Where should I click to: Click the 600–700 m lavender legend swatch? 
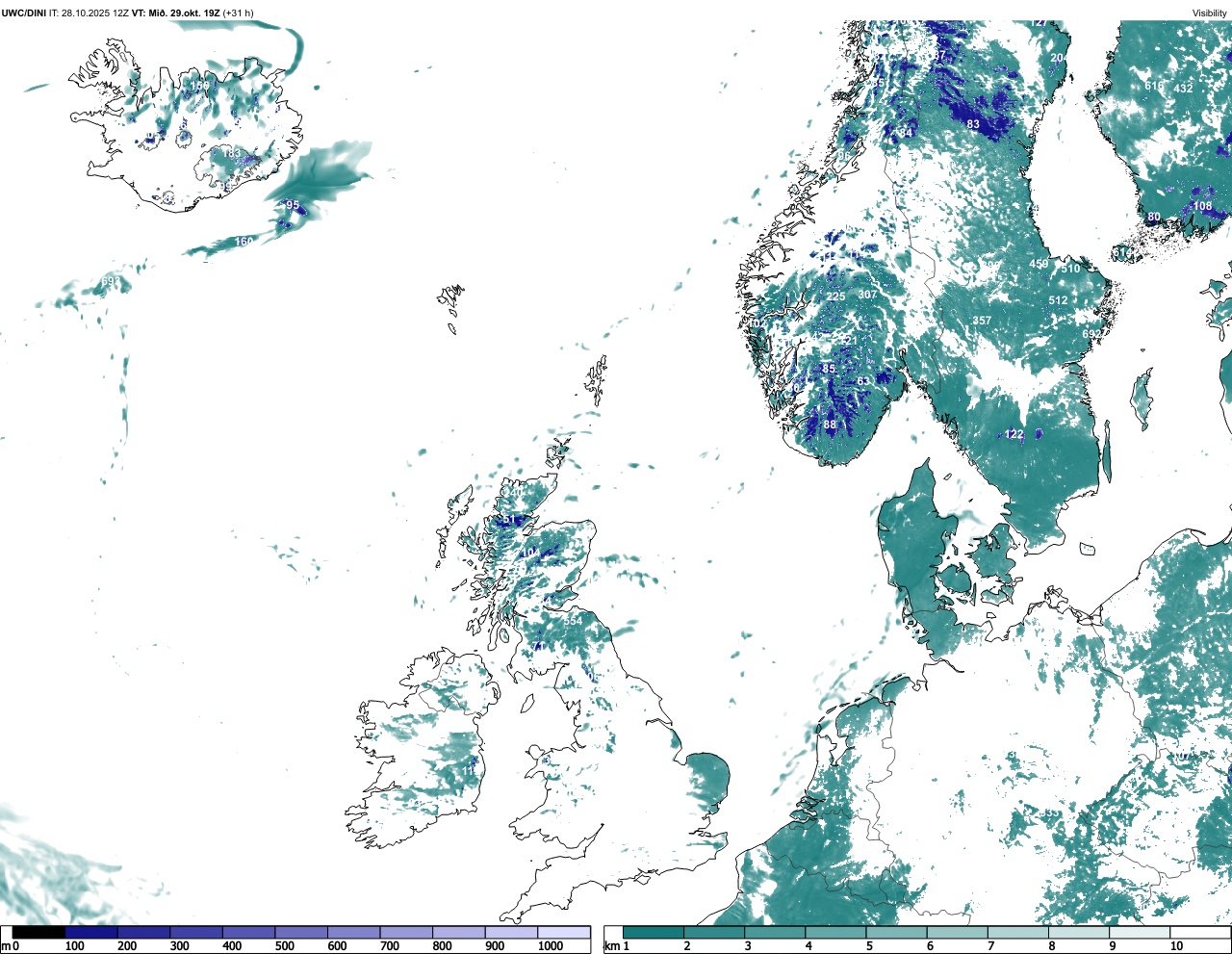(x=353, y=932)
